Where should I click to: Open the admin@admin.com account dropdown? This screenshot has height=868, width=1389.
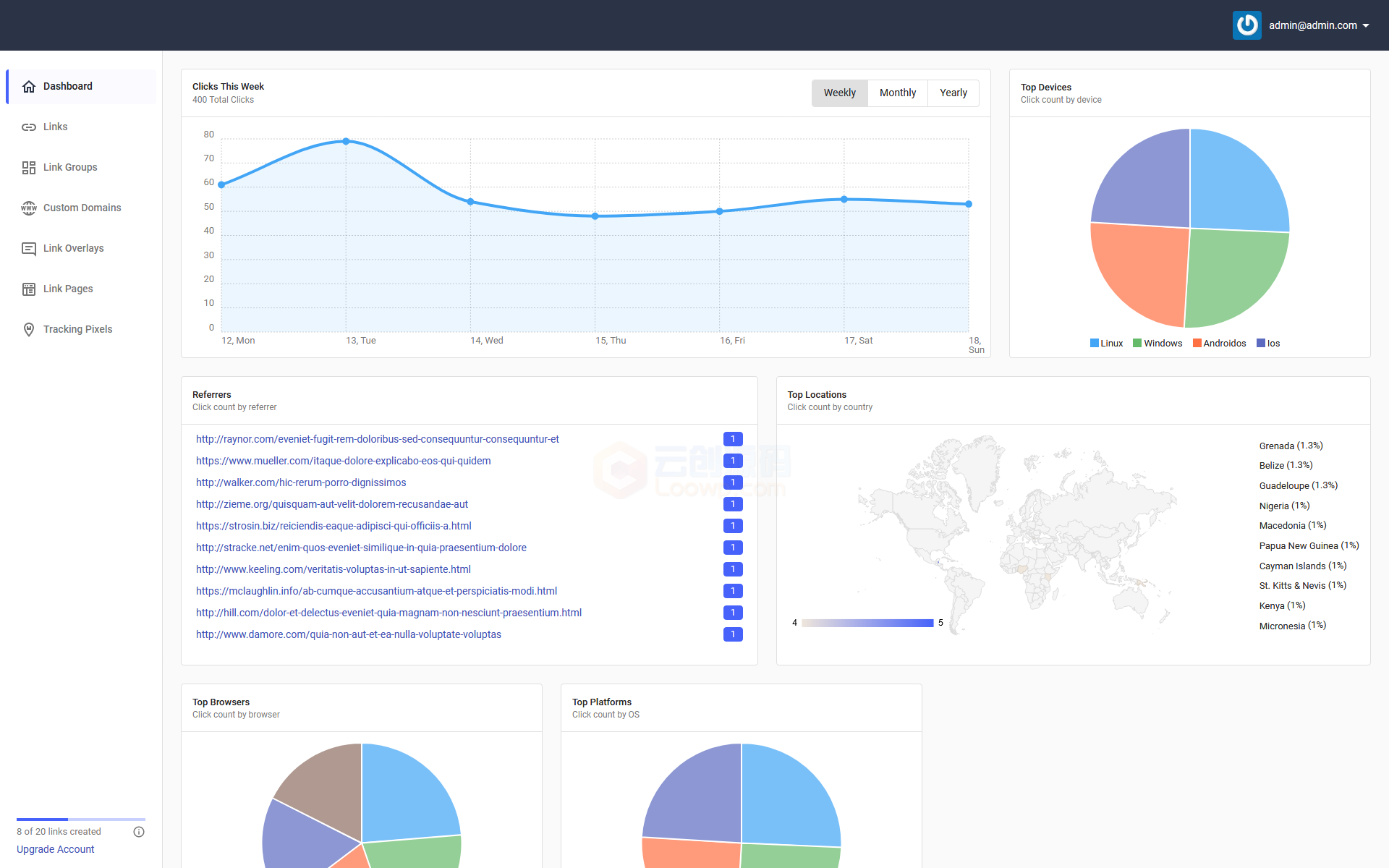pos(1320,25)
